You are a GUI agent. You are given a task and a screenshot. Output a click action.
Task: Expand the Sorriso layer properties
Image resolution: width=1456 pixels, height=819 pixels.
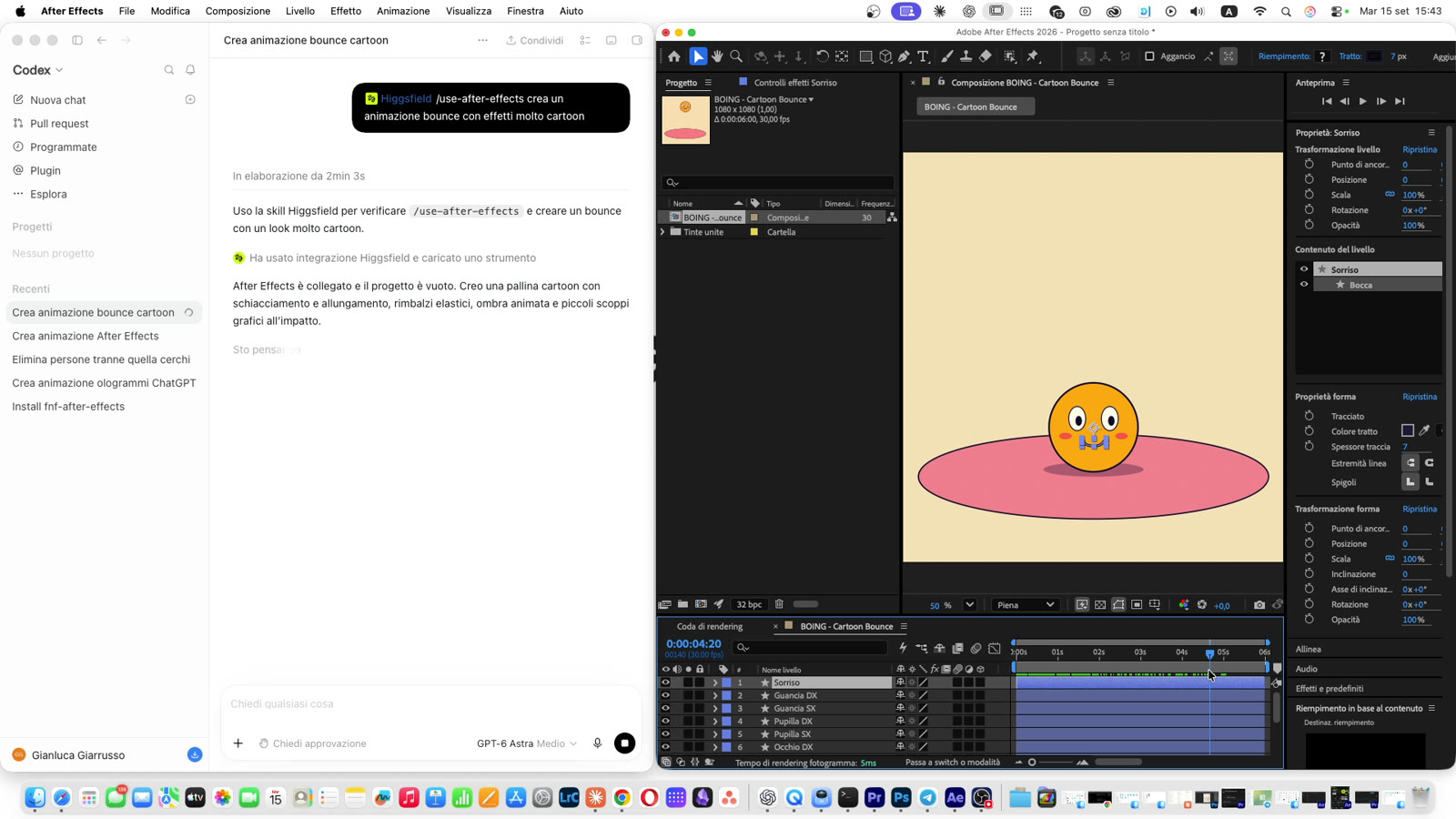click(715, 682)
